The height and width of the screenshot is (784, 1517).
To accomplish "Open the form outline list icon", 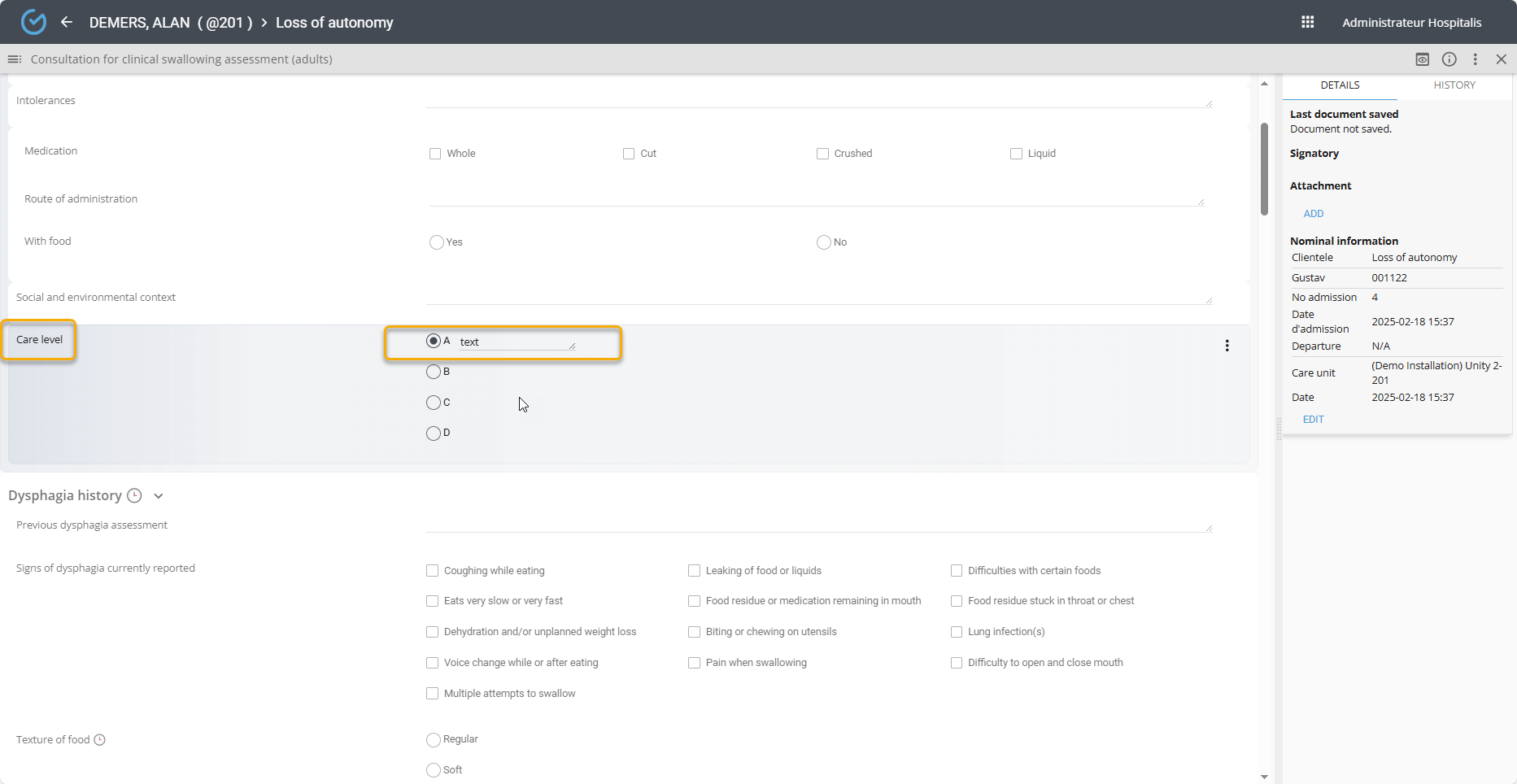I will (x=14, y=59).
